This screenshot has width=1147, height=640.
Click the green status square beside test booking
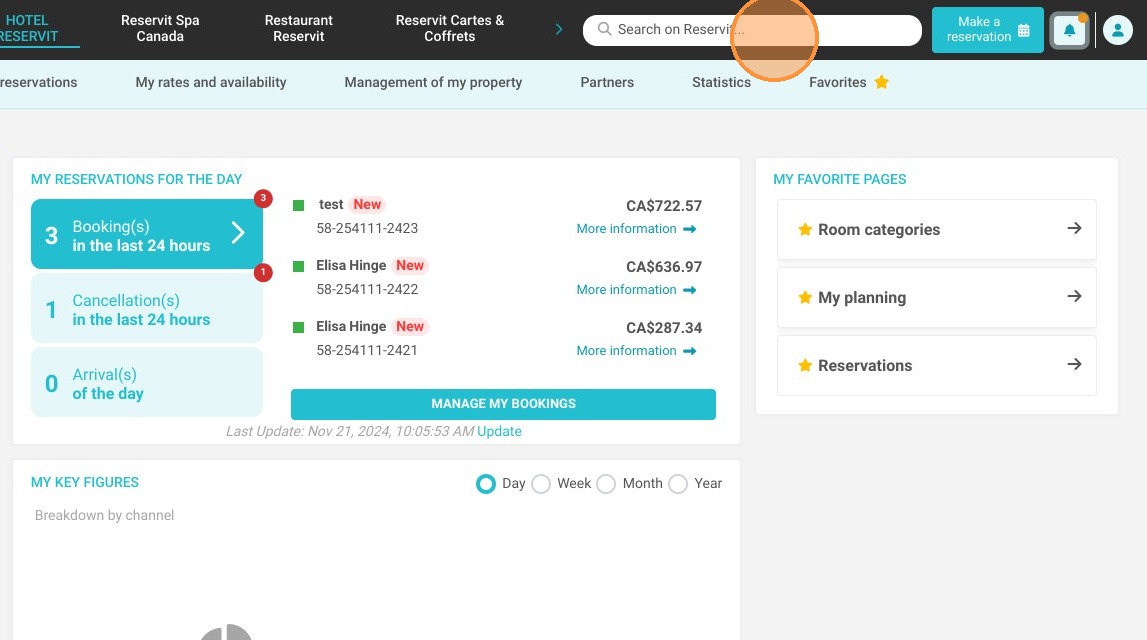tap(298, 206)
